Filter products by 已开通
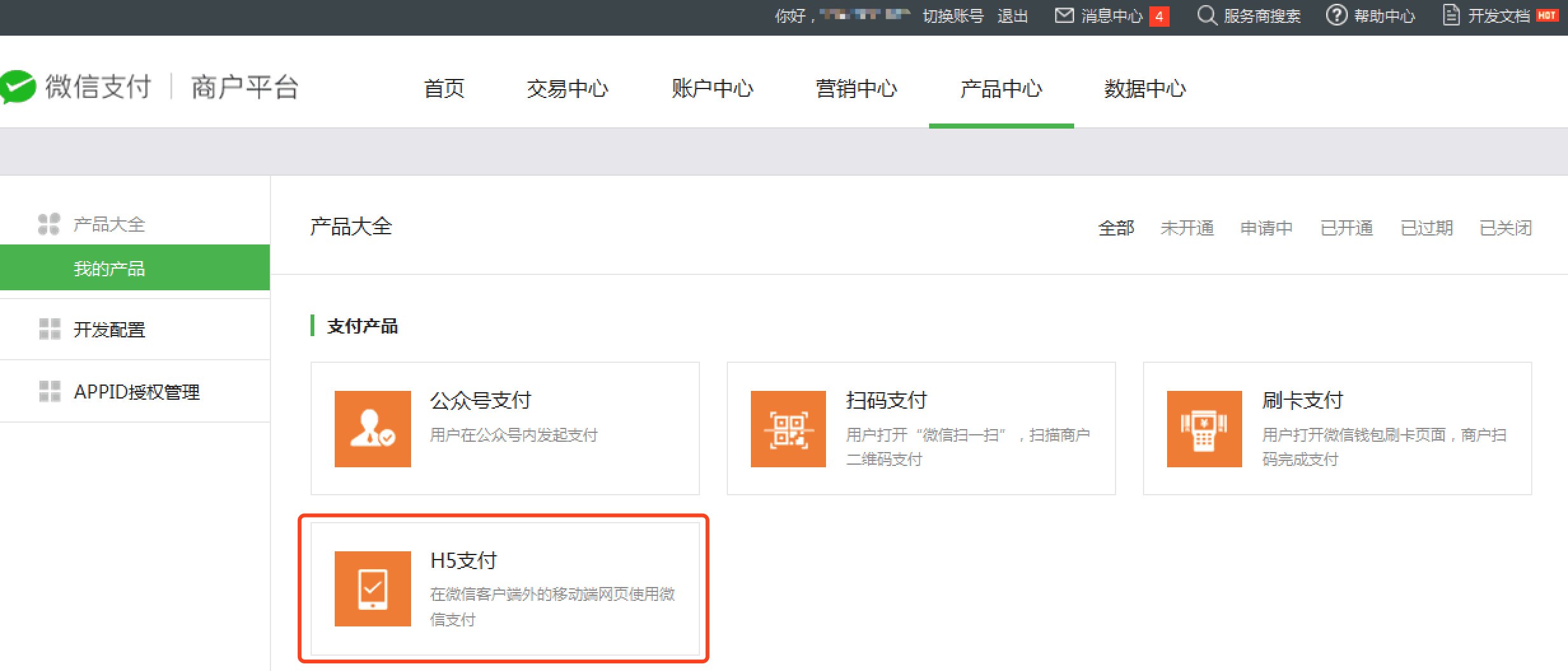The height and width of the screenshot is (671, 1568). tap(1347, 227)
